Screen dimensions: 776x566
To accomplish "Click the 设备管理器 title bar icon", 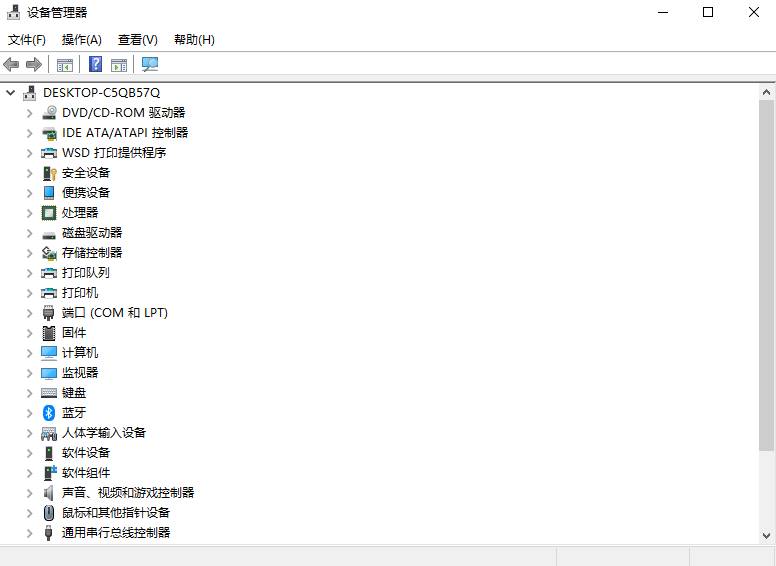I will tap(13, 12).
